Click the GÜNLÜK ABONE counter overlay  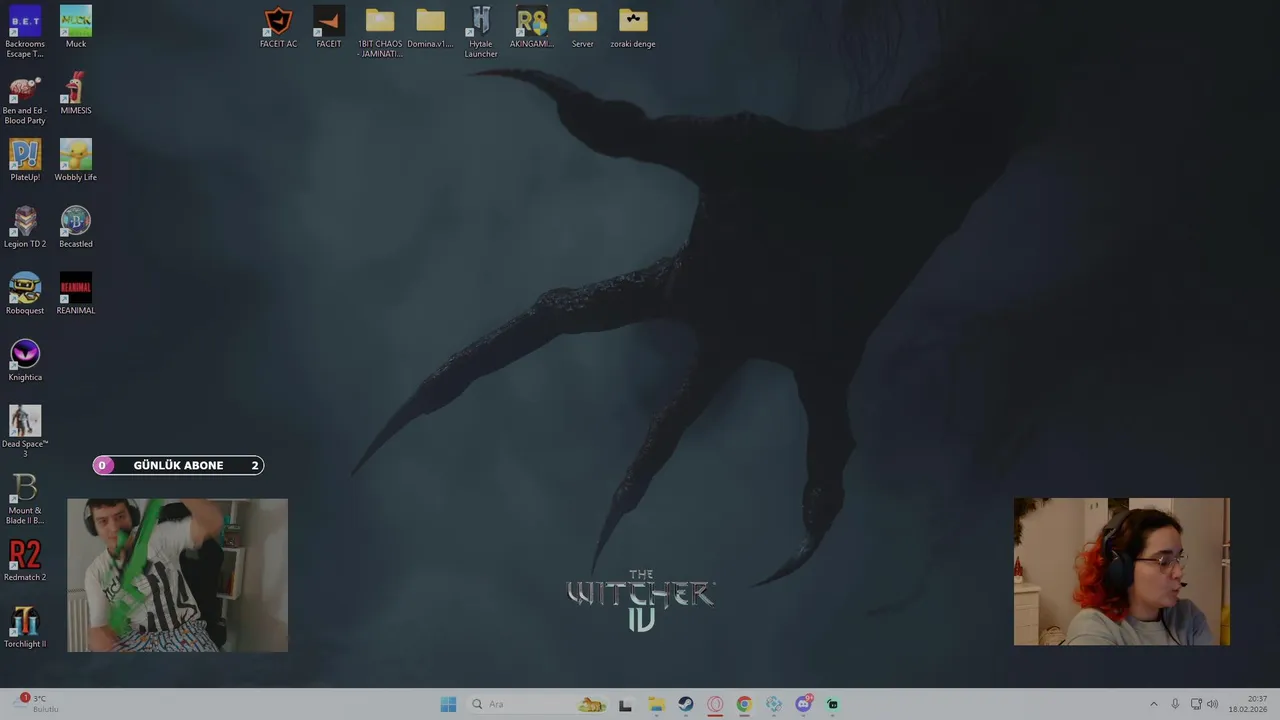[178, 465]
